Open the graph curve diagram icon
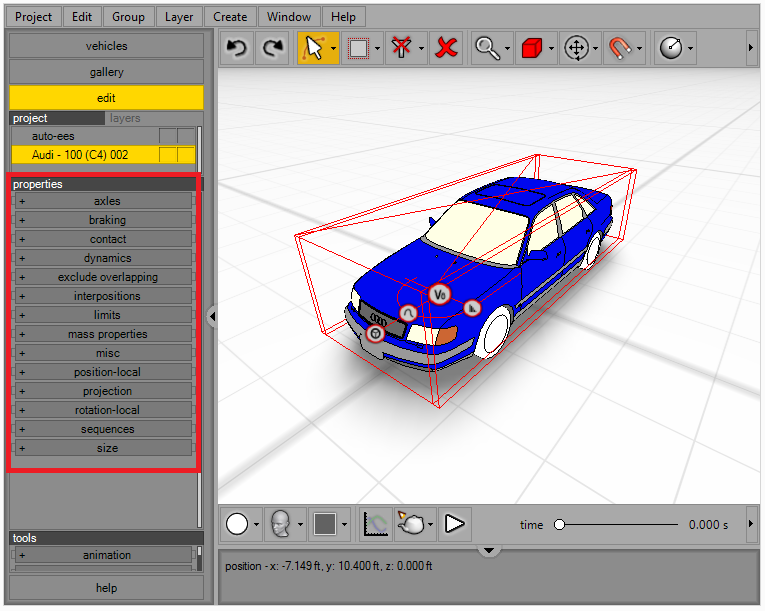This screenshot has height=611, width=765. [376, 525]
